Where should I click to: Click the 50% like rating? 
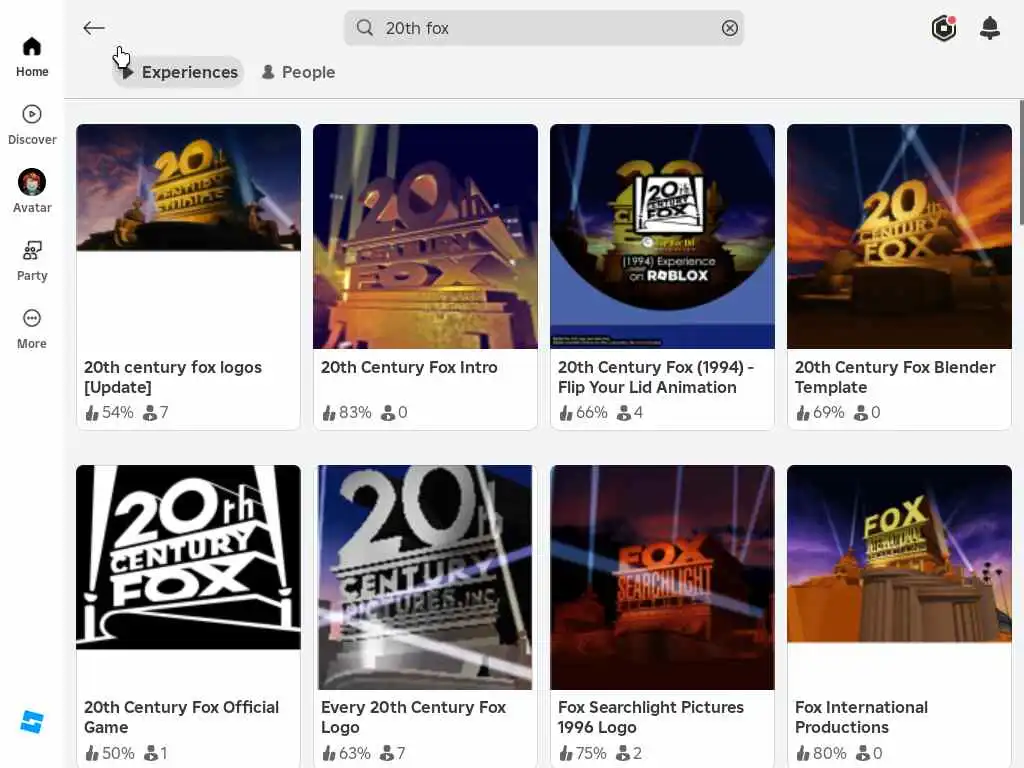pos(109,753)
